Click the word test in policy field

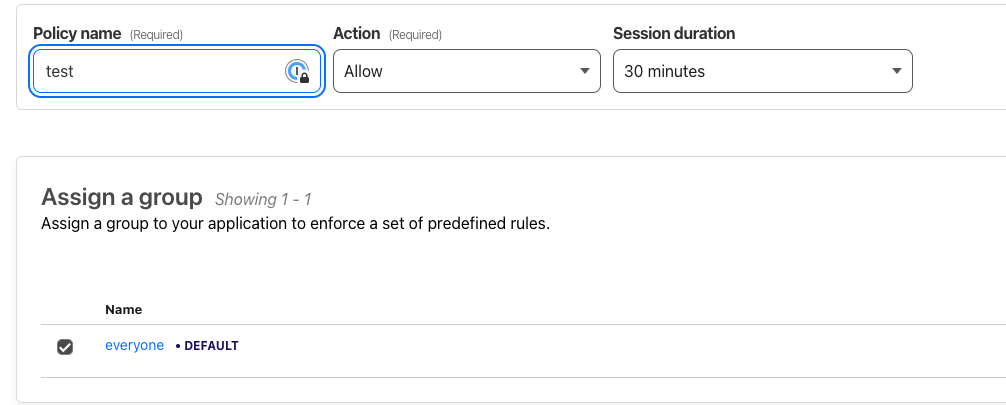pos(60,72)
